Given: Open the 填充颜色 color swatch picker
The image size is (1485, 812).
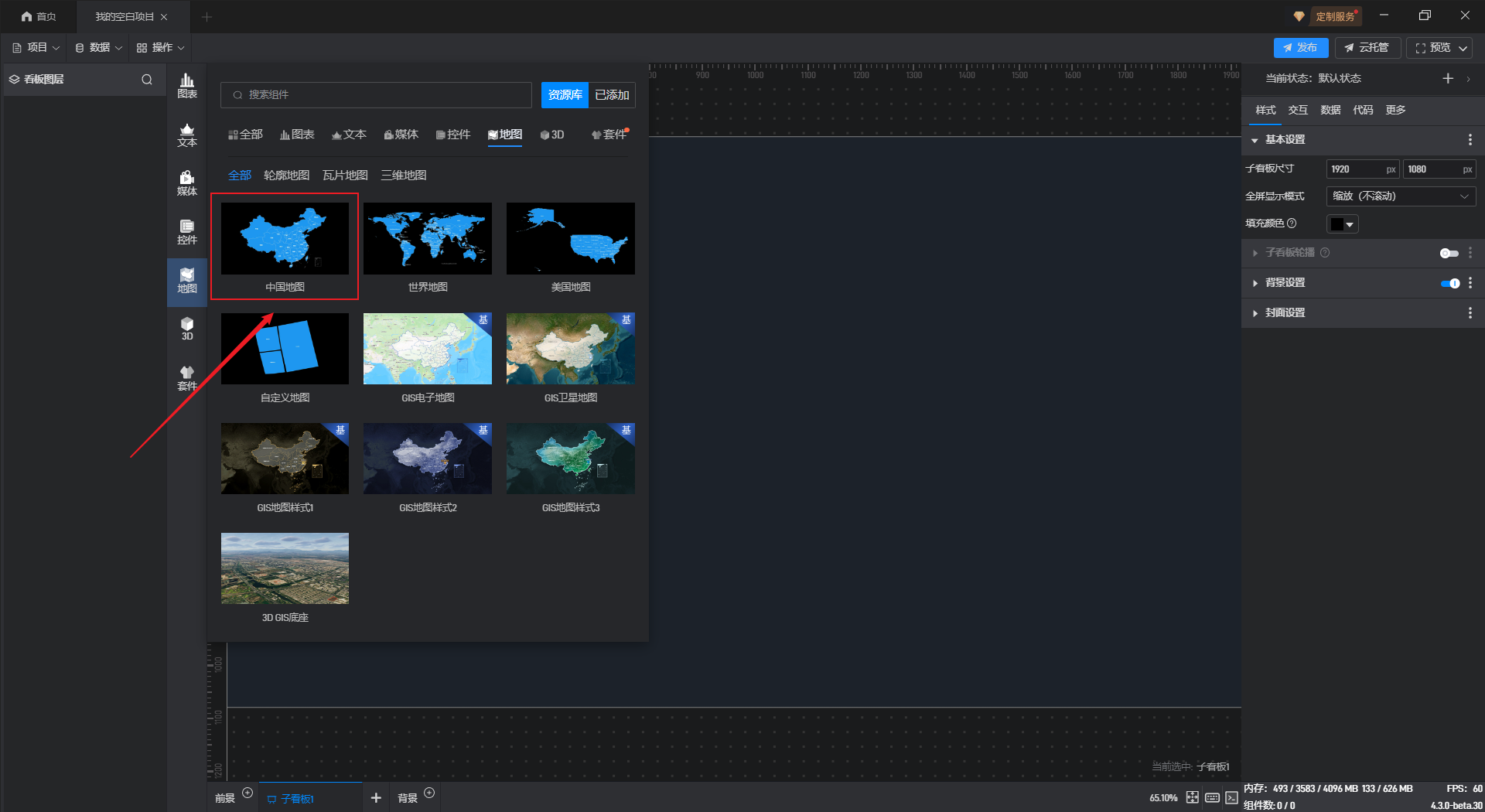Looking at the screenshot, I should (1342, 224).
